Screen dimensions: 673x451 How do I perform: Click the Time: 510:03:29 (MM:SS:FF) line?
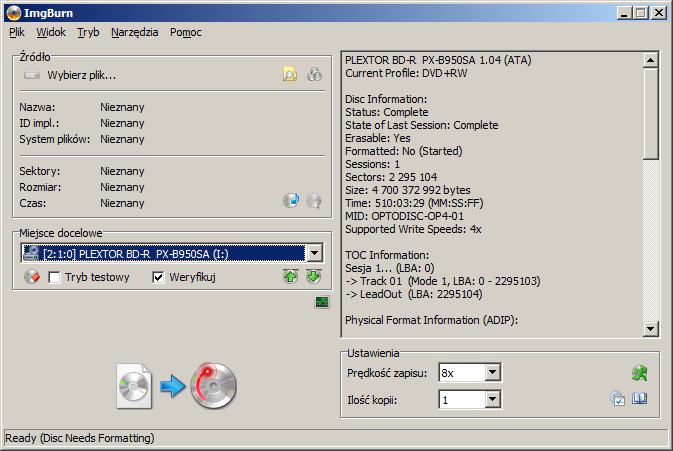point(414,203)
